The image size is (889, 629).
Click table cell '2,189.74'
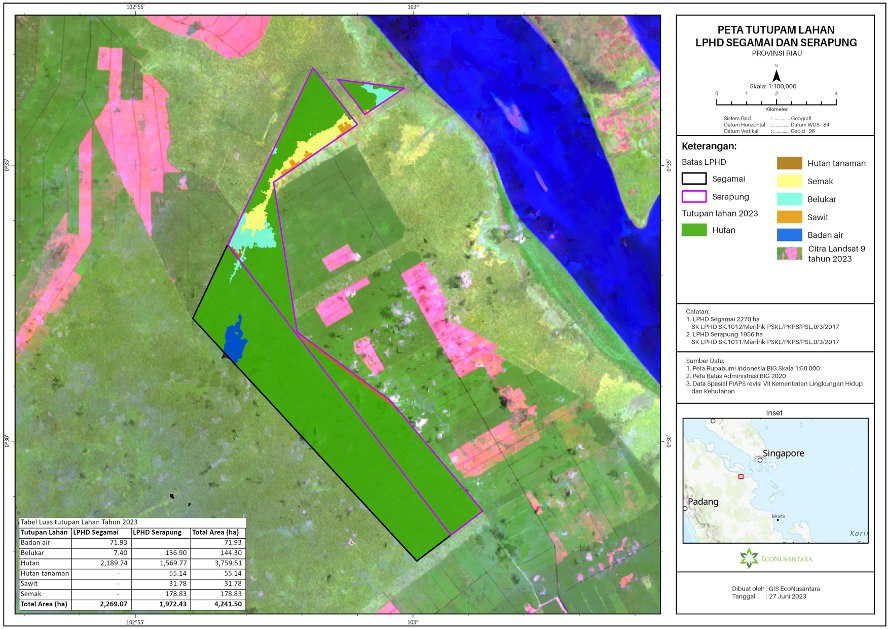point(114,563)
